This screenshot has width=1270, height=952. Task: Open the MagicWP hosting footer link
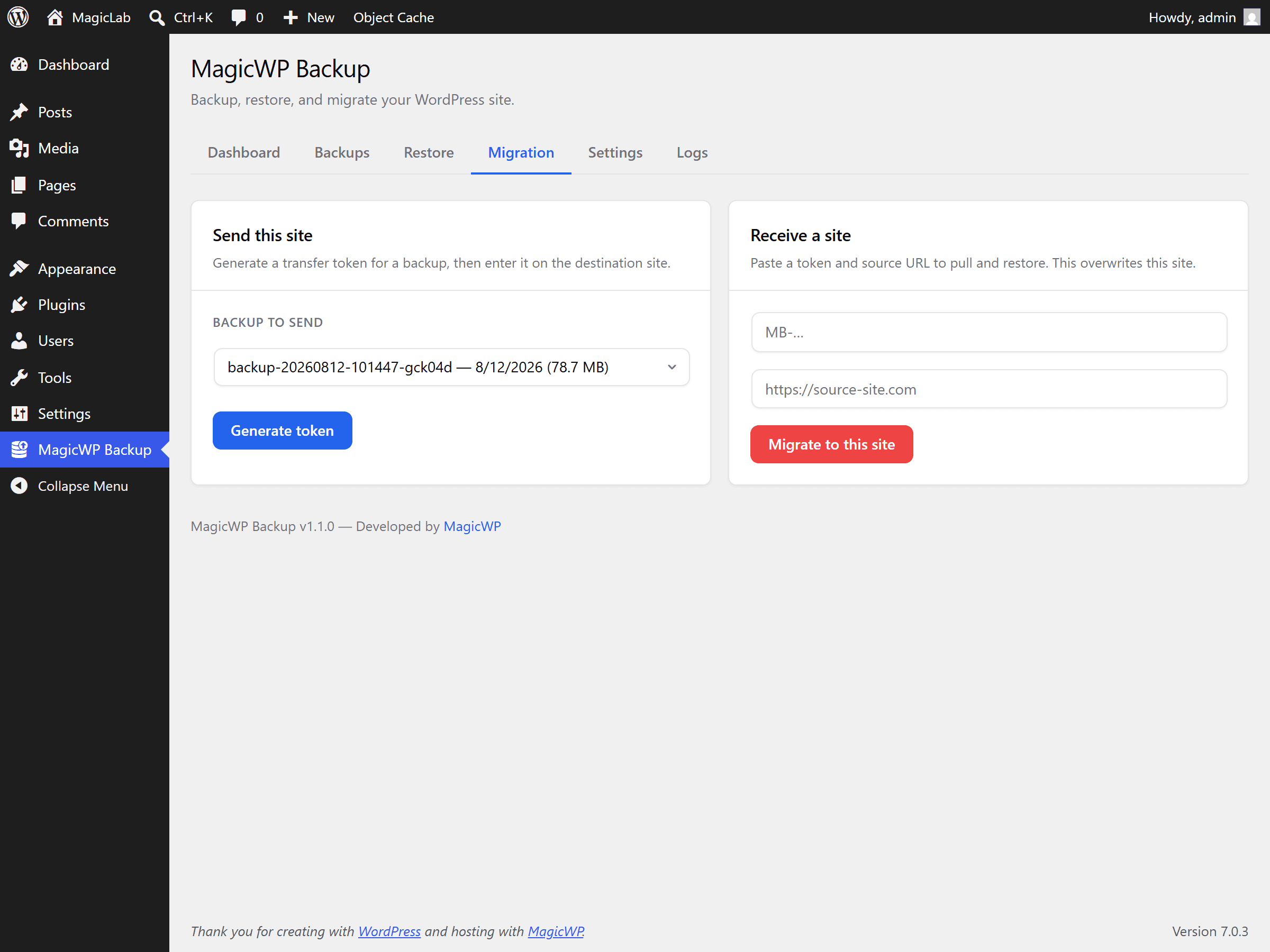555,931
